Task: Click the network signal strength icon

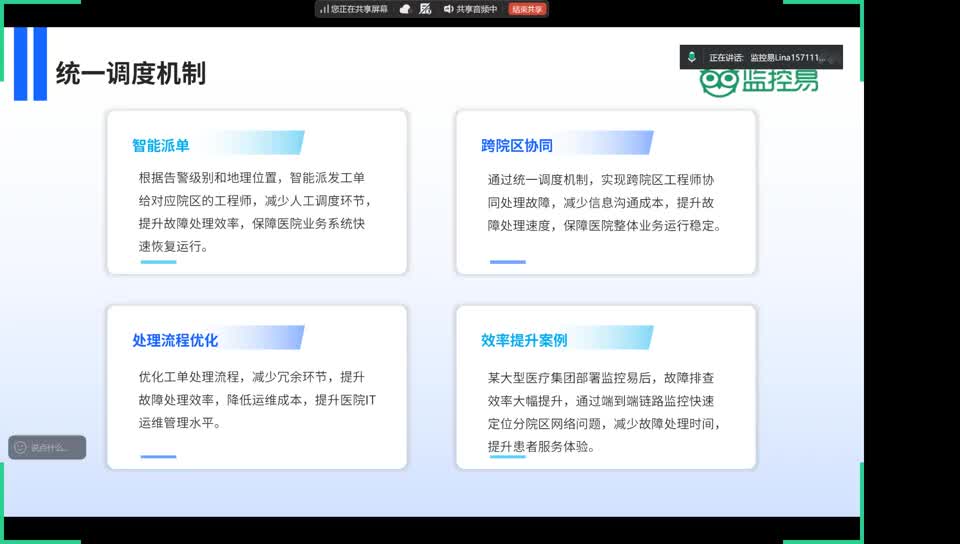Action: [324, 9]
